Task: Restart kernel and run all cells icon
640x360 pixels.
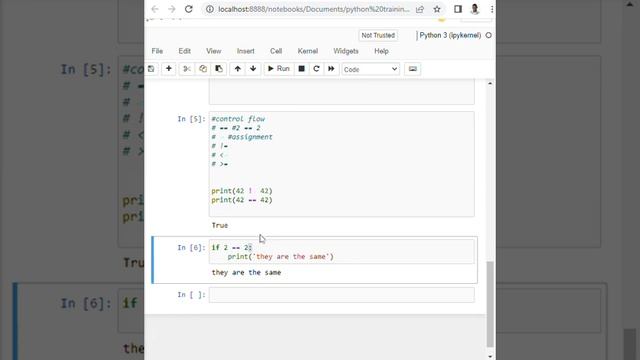Action: [331, 69]
